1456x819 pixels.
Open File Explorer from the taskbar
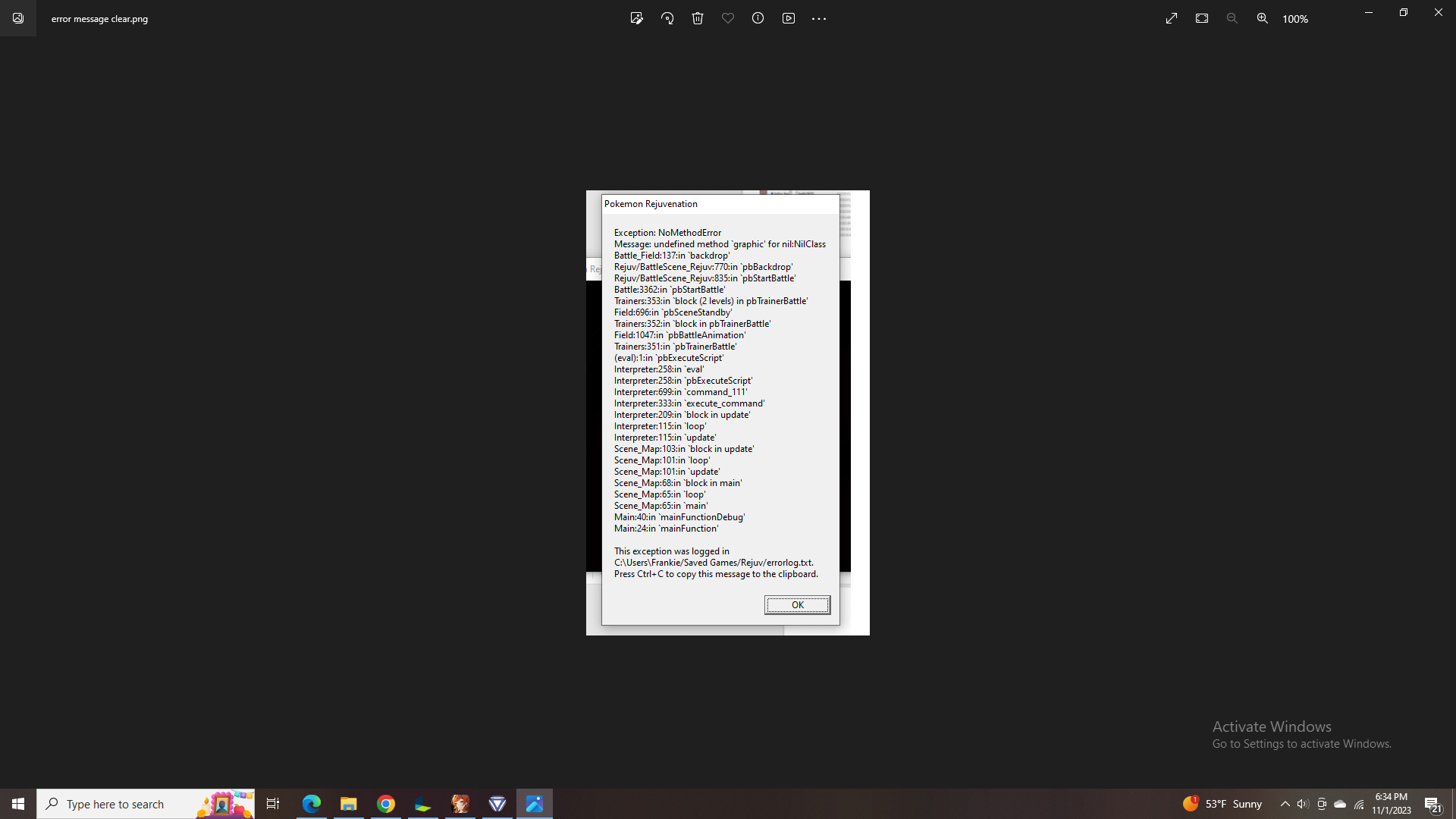[x=349, y=804]
